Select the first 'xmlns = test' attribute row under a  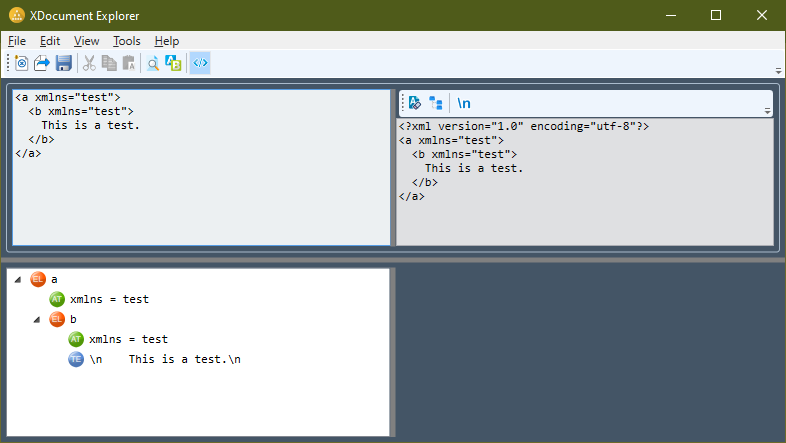tap(109, 299)
